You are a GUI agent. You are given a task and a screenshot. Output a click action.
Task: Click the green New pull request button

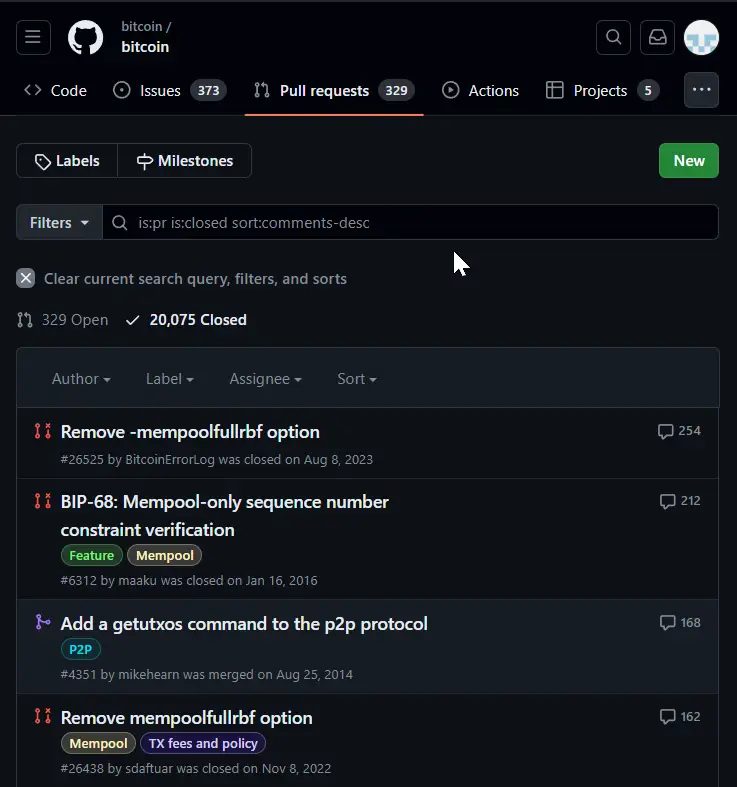point(688,161)
